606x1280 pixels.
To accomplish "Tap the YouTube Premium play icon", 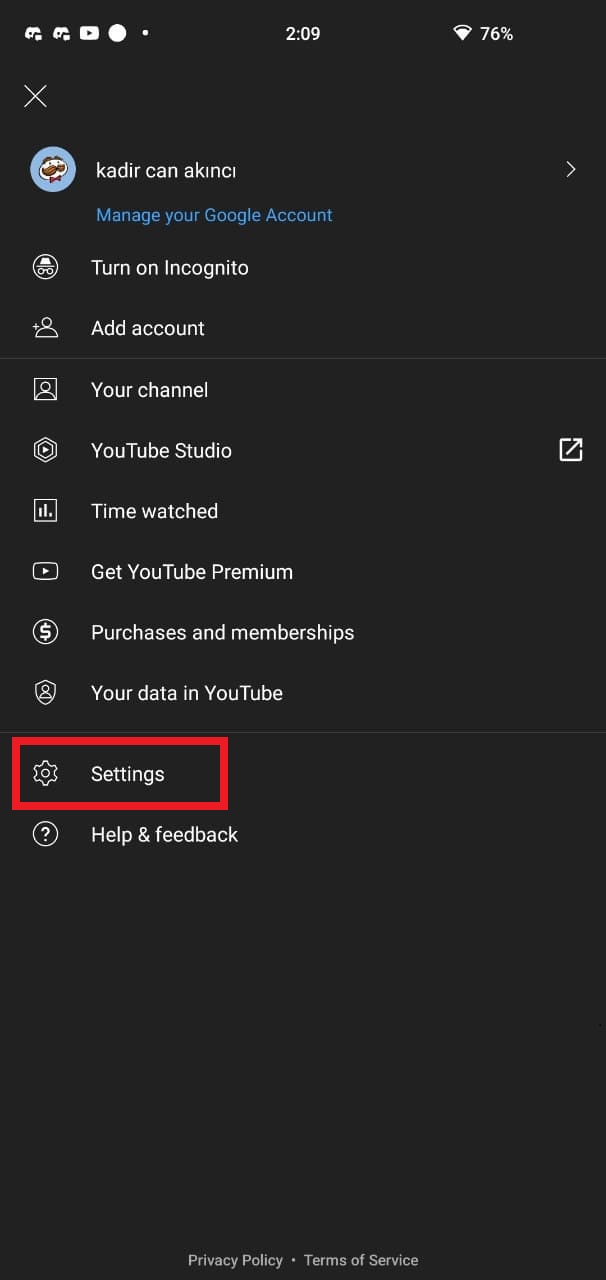I will [x=45, y=572].
